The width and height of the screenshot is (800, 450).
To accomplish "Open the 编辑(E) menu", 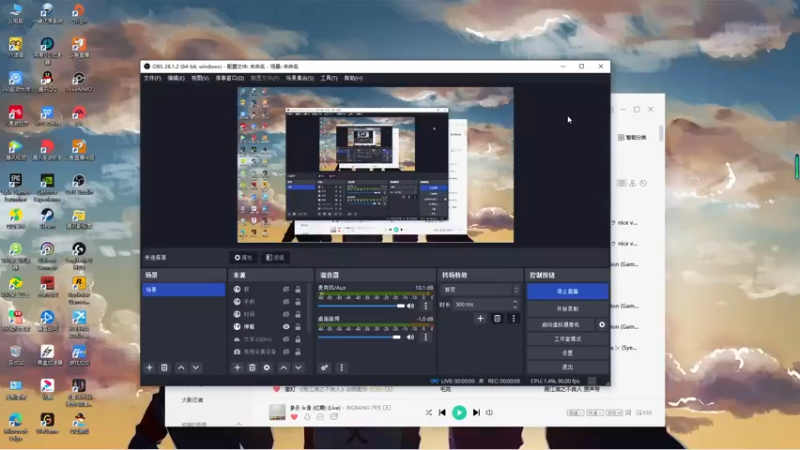I will pos(176,78).
